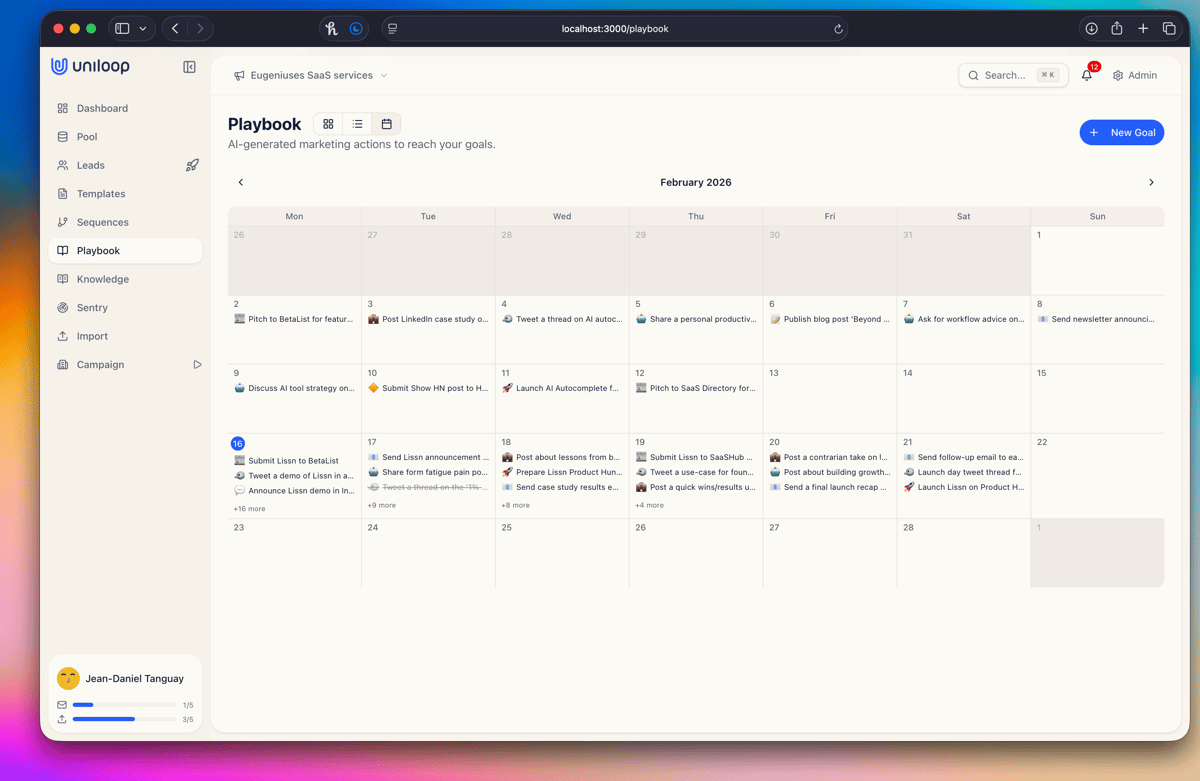Collapse the uniloop sidebar

pos(189,67)
